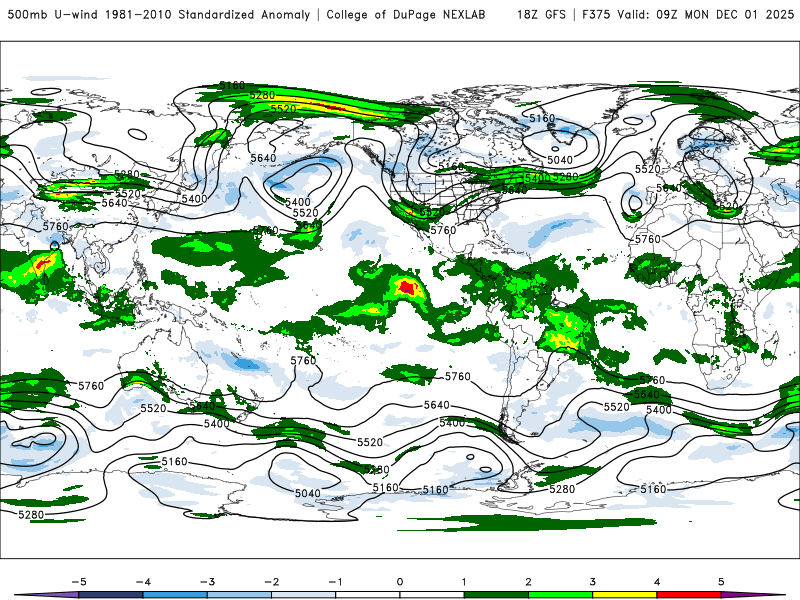Viewport: 800px width, 600px height.
Task: Click the '5040' contour label near Greenland
Action: pyautogui.click(x=560, y=160)
